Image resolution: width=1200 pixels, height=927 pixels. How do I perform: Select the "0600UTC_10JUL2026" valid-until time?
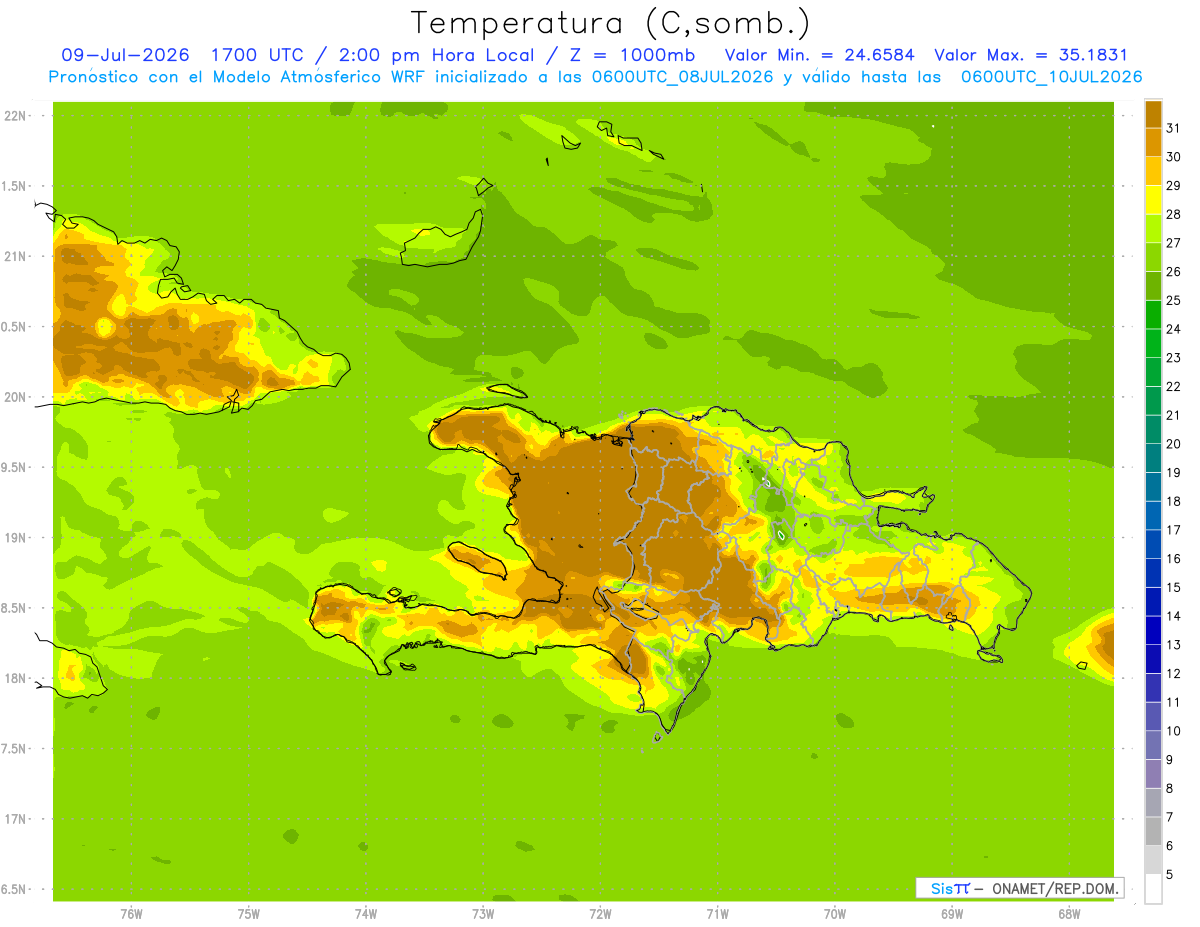coord(1051,77)
